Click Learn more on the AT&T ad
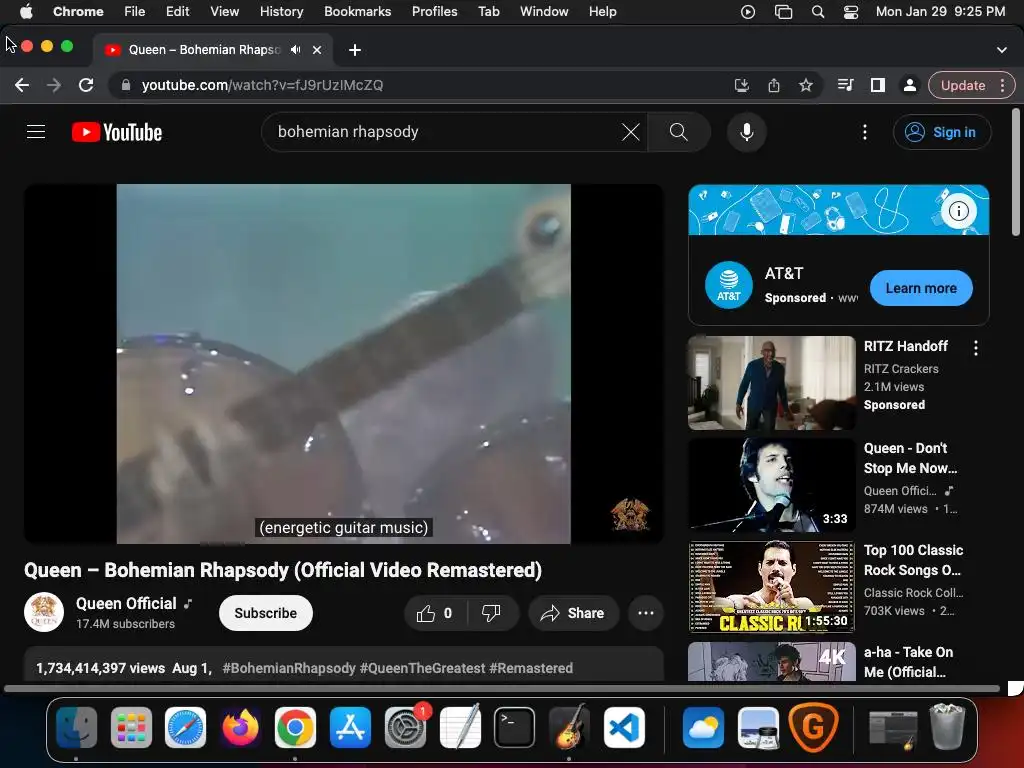Screen dimensions: 1024x768 point(921,288)
